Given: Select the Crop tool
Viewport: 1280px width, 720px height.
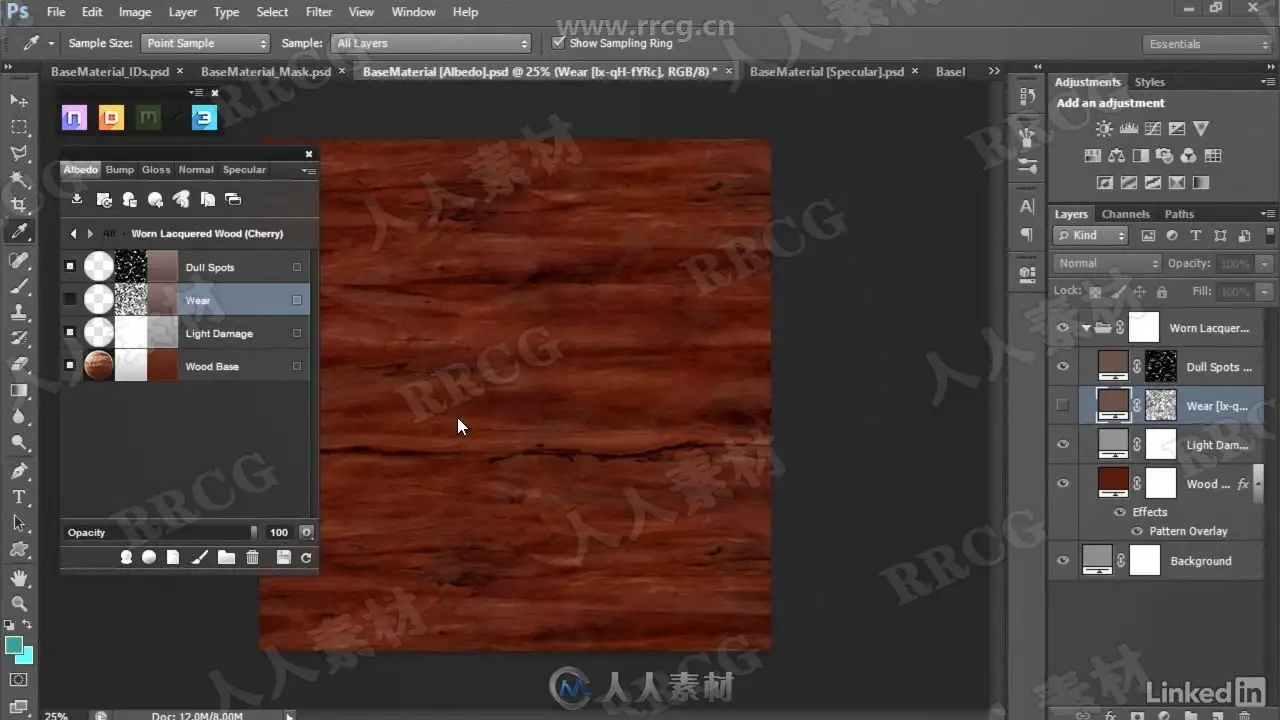Looking at the screenshot, I should click(x=19, y=205).
